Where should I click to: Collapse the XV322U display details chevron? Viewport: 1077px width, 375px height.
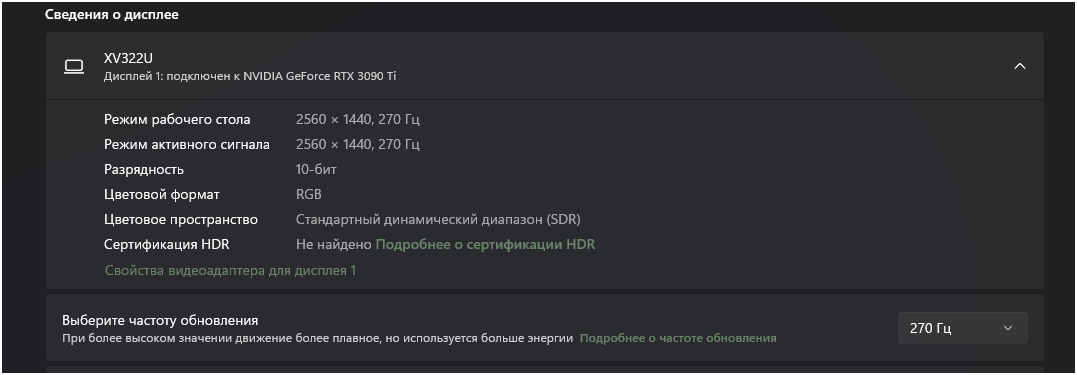1020,66
